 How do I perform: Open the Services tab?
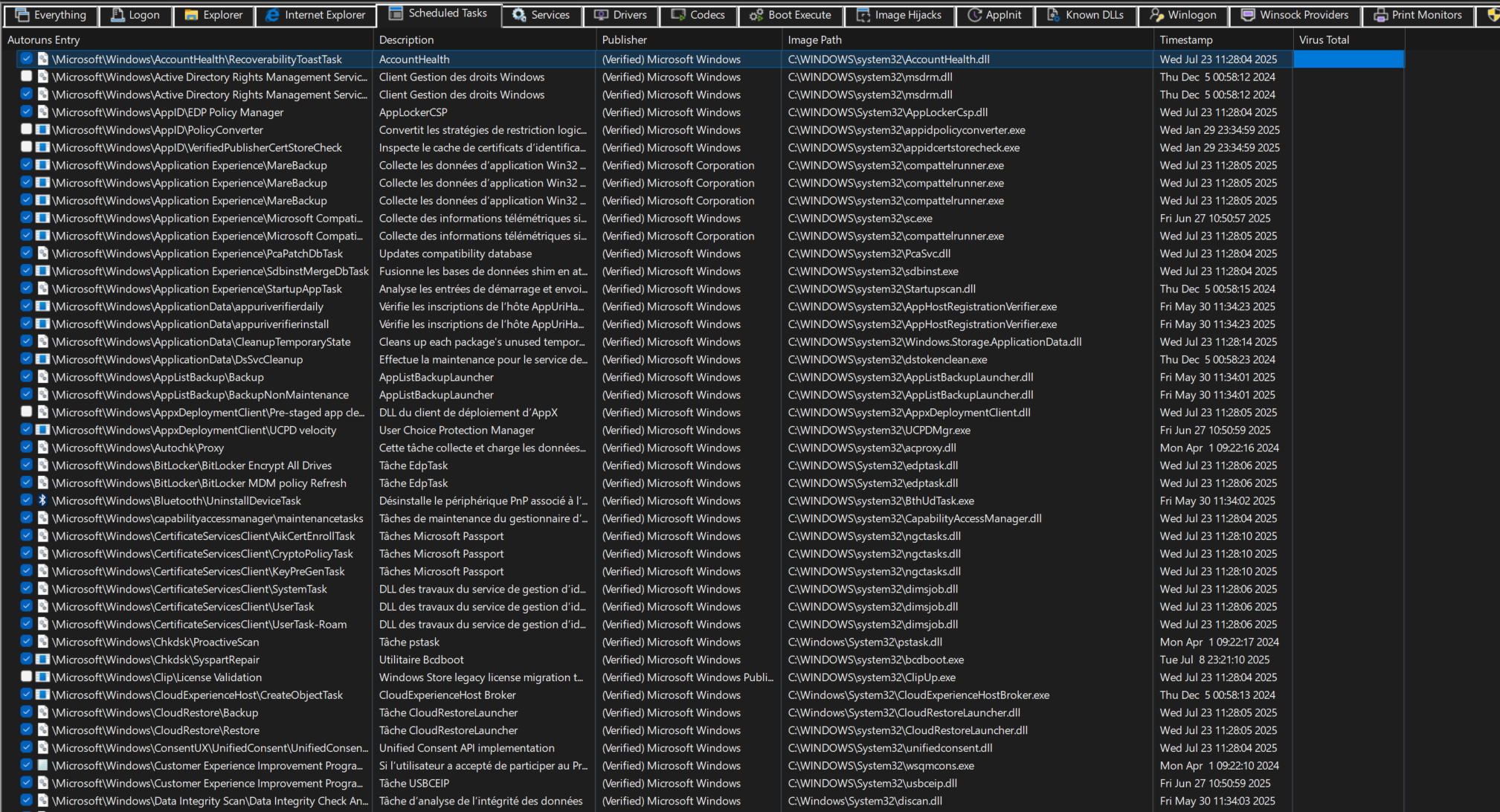[x=541, y=15]
